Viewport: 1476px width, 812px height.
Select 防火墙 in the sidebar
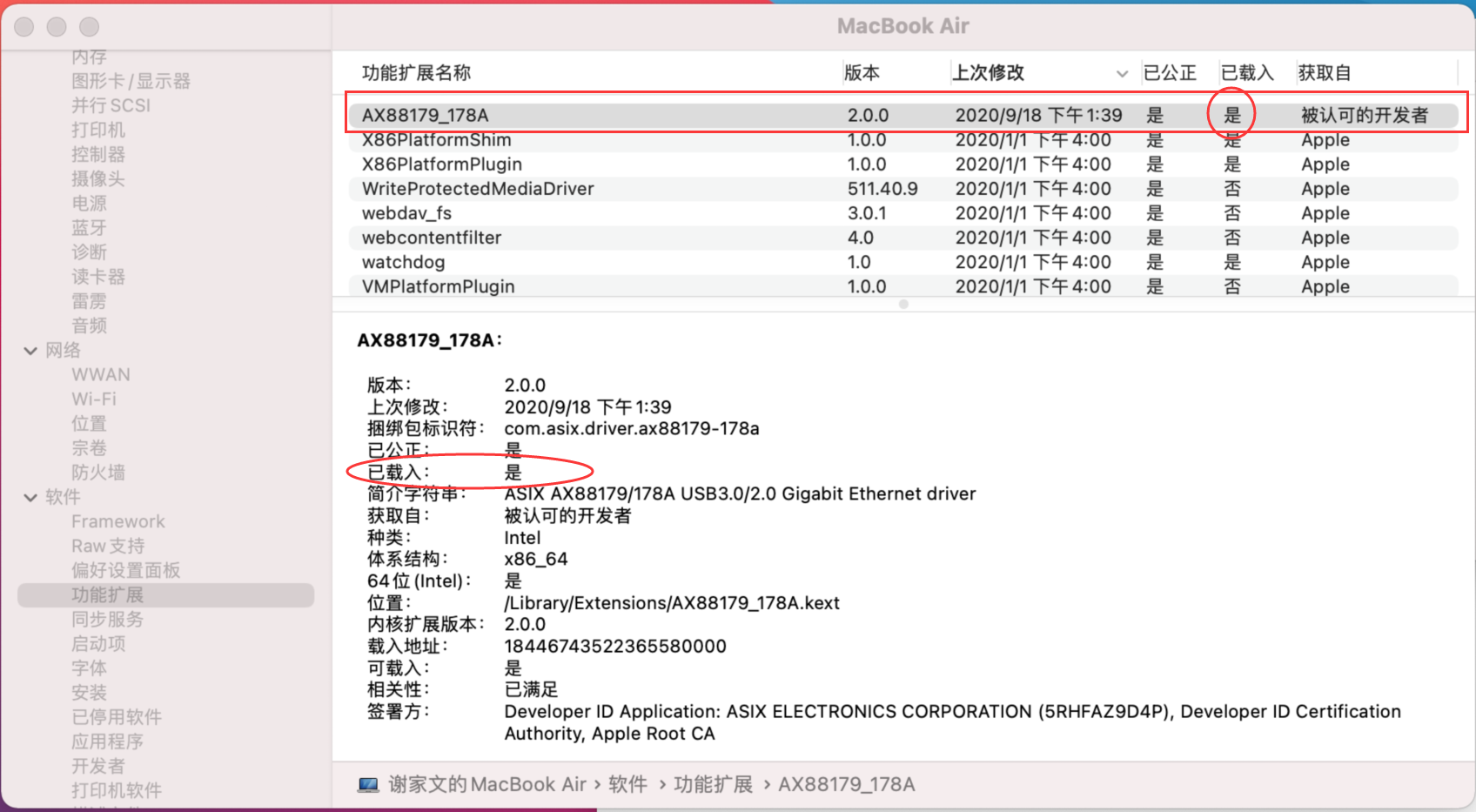tap(98, 473)
